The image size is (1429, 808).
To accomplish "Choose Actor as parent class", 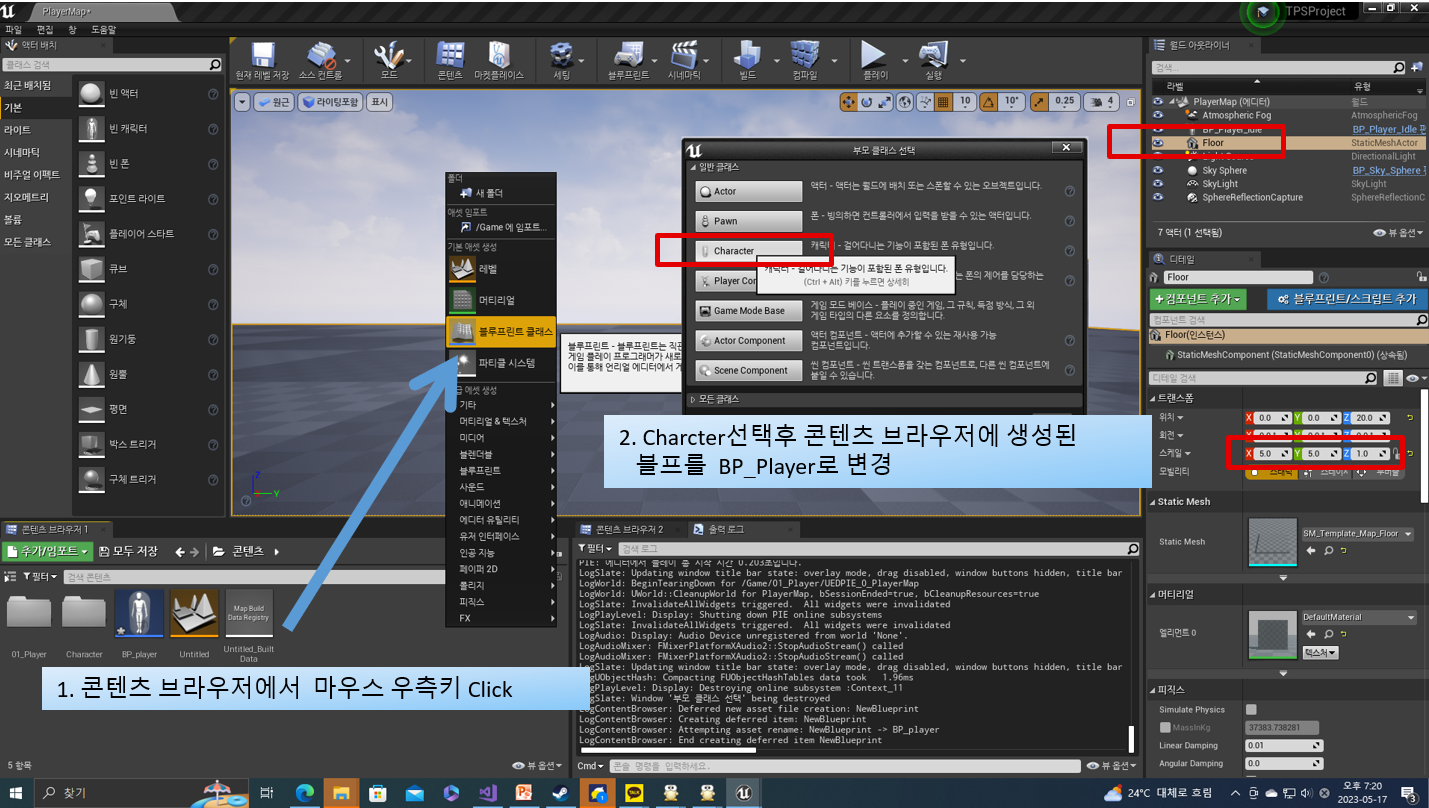I will tap(749, 191).
